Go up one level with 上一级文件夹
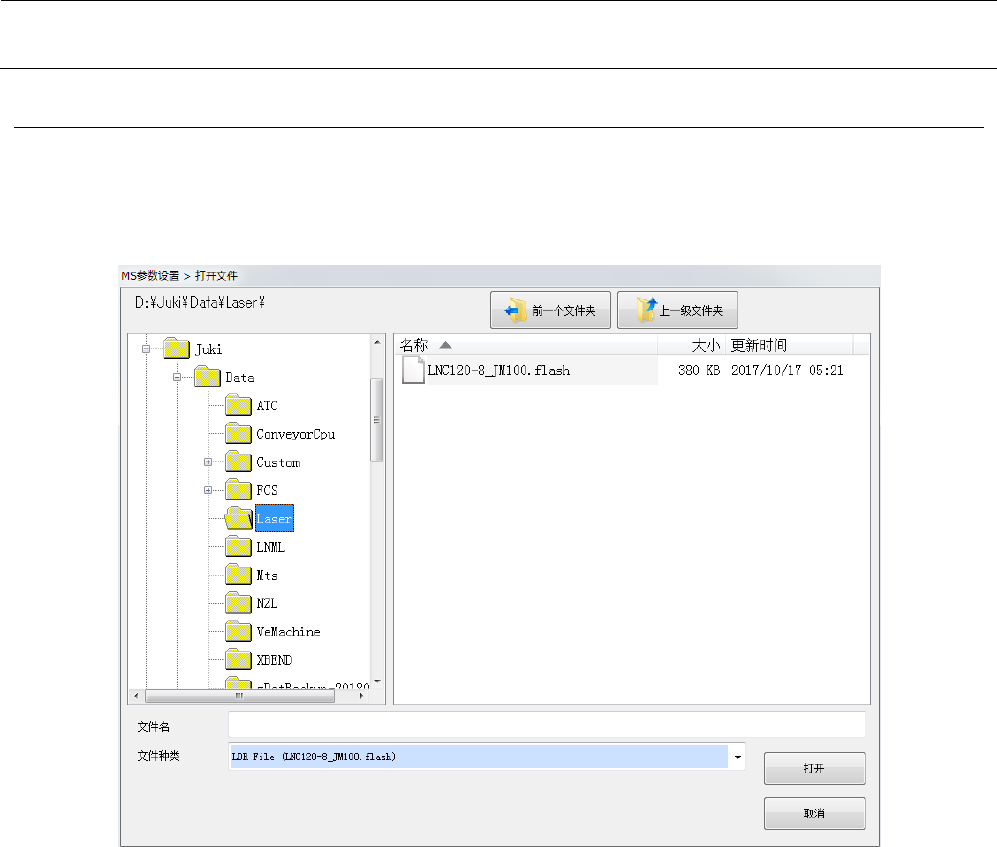This screenshot has width=997, height=847. pyautogui.click(x=677, y=311)
